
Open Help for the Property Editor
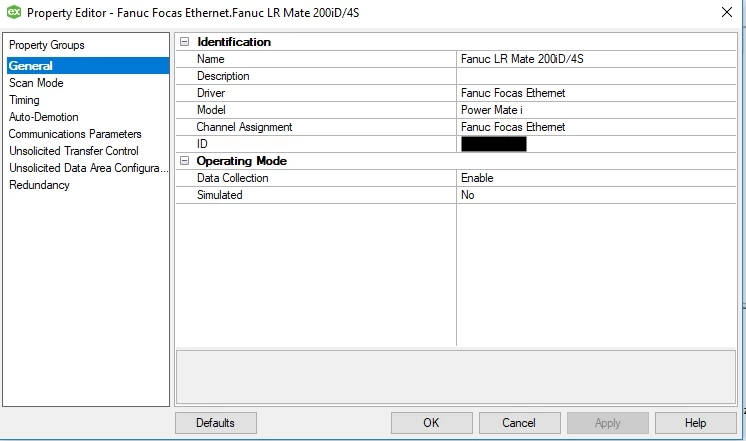click(x=696, y=423)
